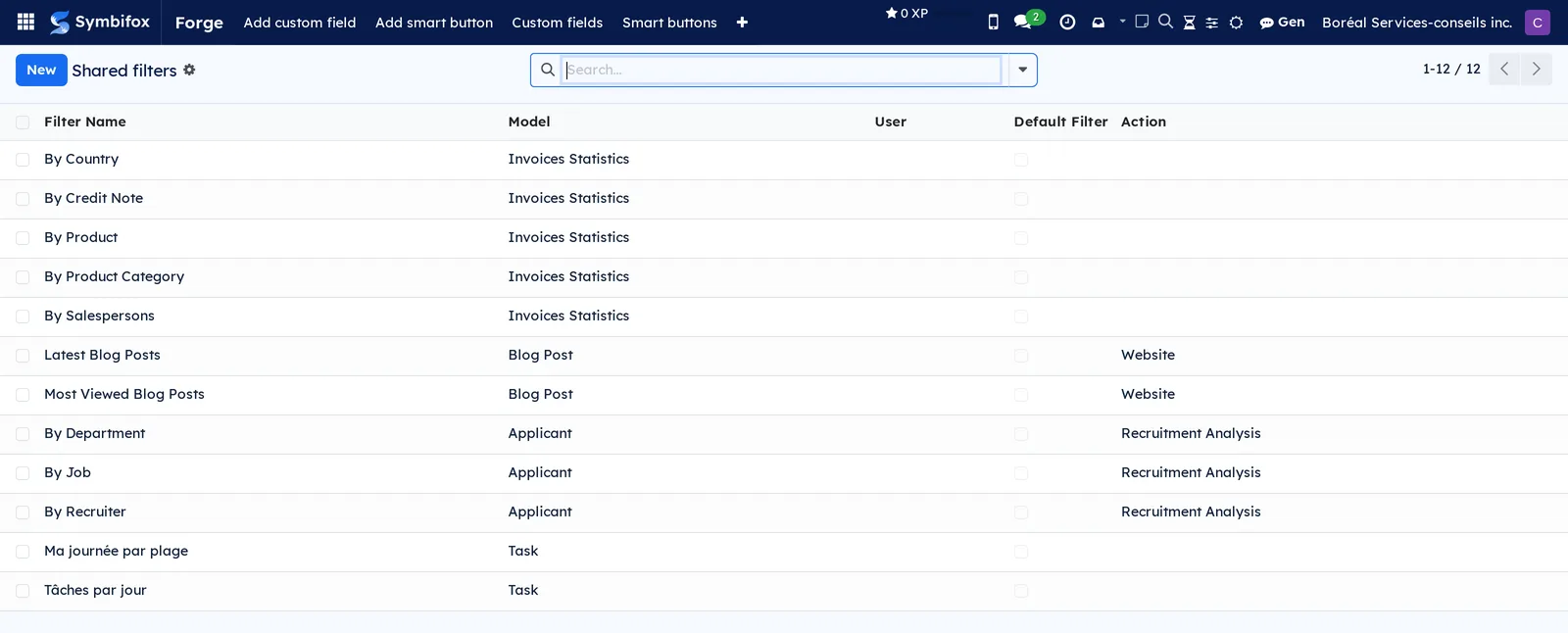The height and width of the screenshot is (633, 1568).
Task: Open the clock activities icon
Action: (x=1067, y=23)
